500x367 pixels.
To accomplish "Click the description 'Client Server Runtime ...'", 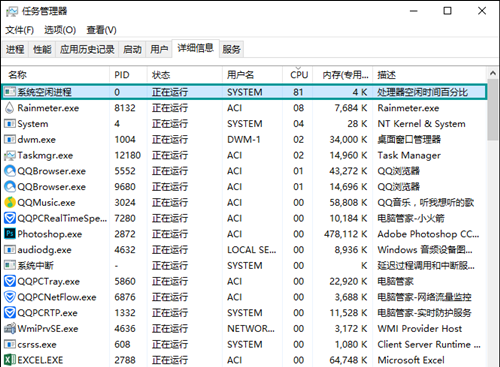I will point(429,344).
